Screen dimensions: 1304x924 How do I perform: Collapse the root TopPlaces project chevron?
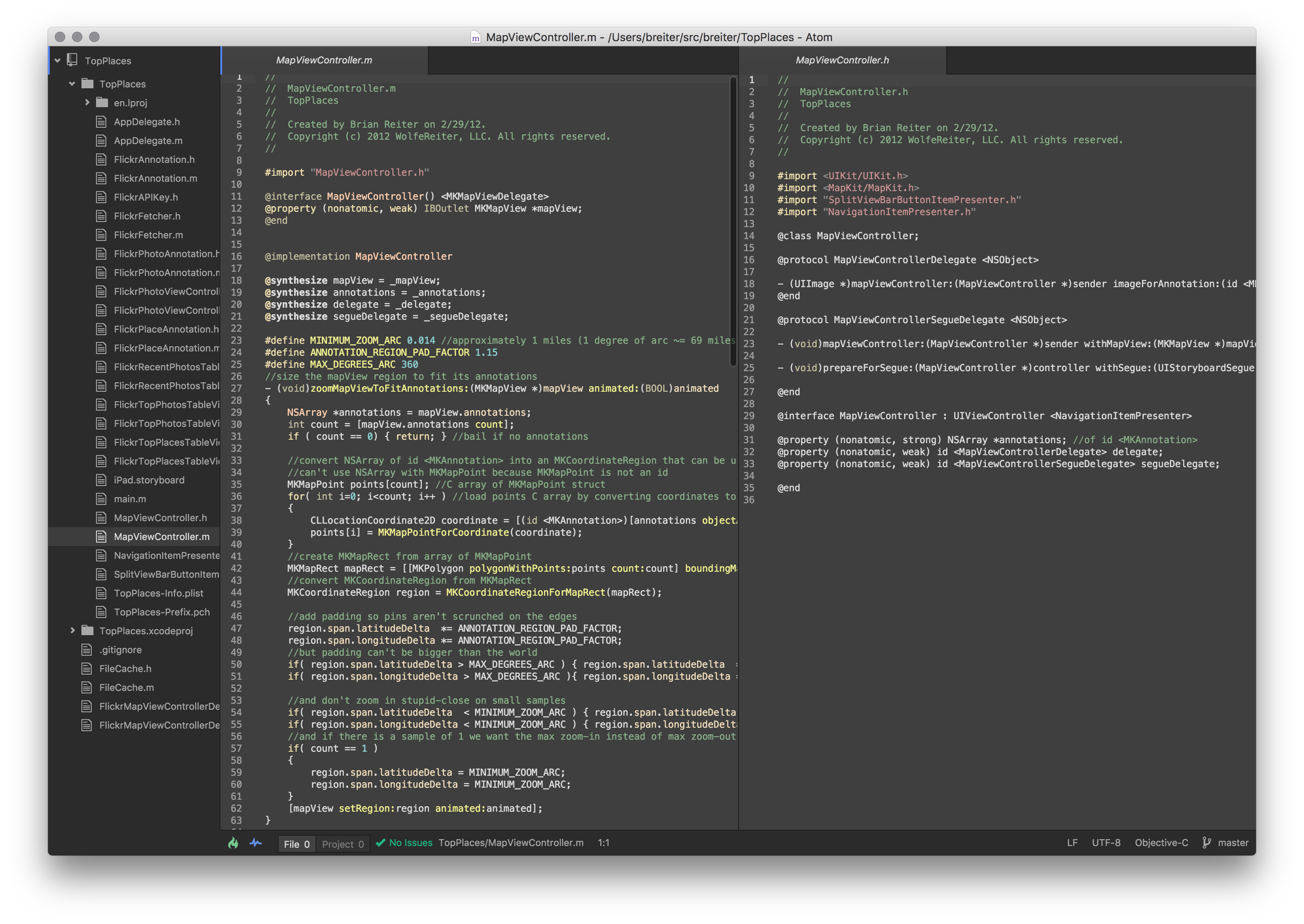(x=57, y=60)
